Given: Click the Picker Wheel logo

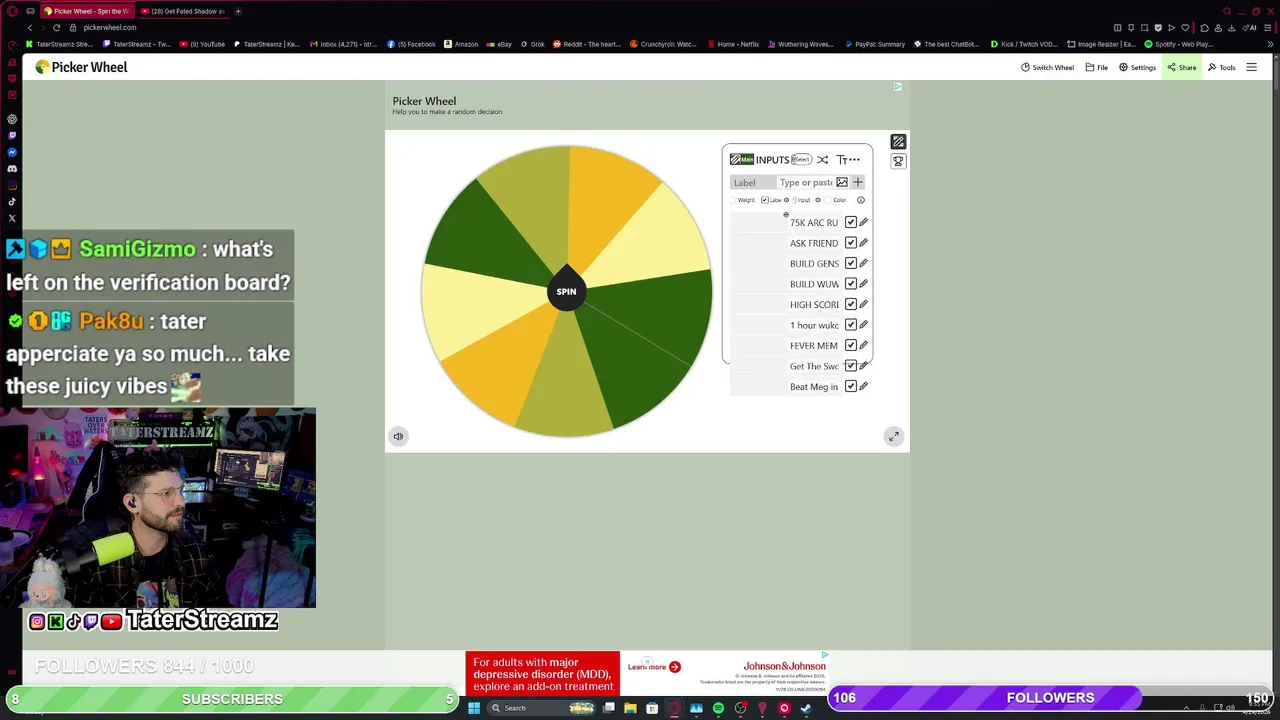Looking at the screenshot, I should (82, 67).
